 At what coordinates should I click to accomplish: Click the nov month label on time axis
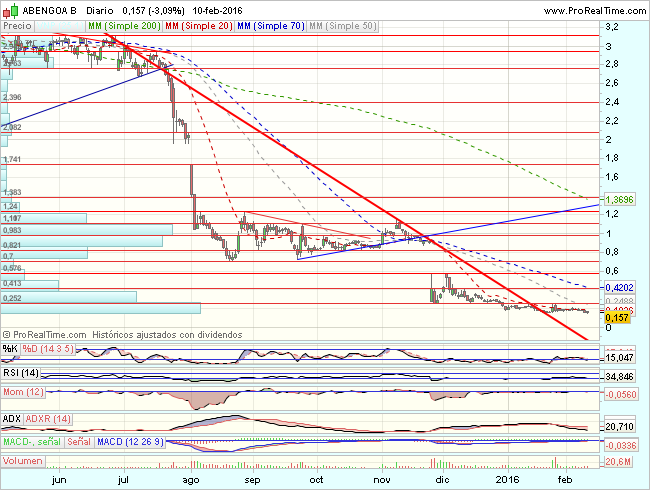(382, 480)
